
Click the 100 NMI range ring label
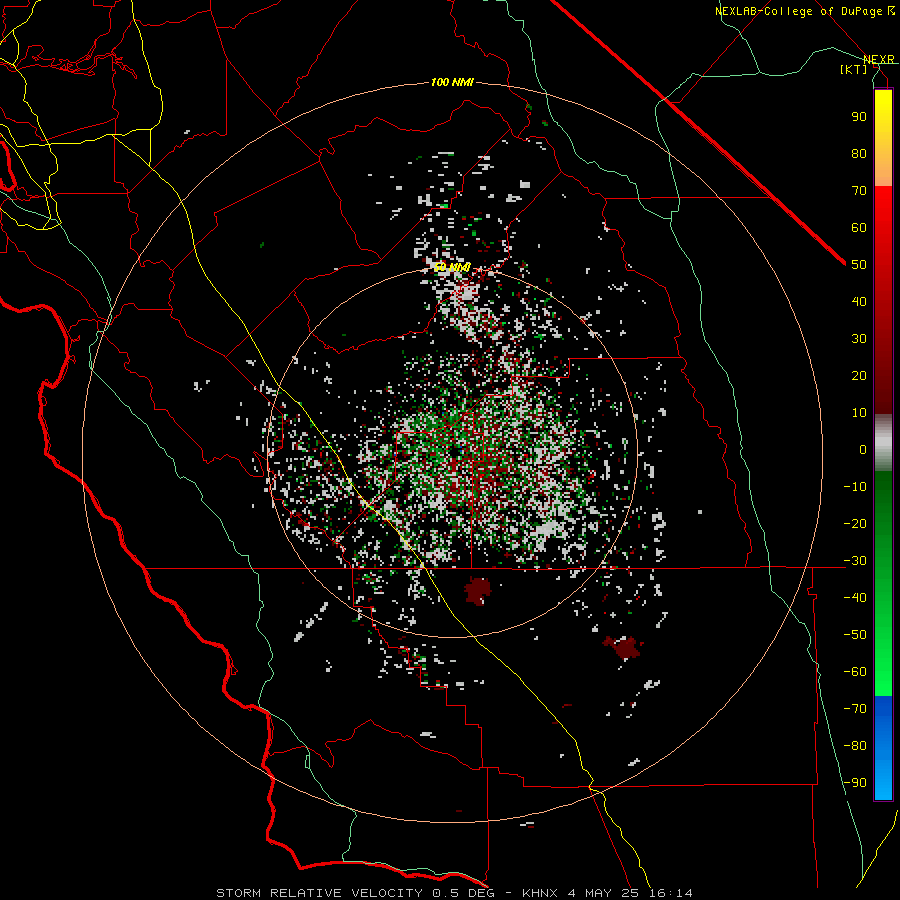[452, 83]
